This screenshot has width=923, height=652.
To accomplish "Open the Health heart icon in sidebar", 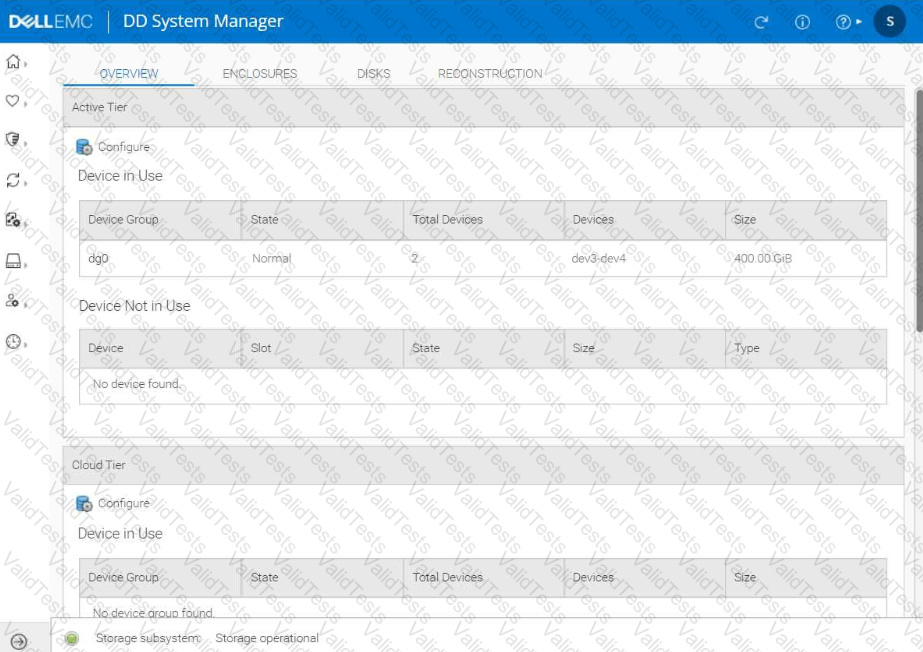I will click(x=14, y=101).
